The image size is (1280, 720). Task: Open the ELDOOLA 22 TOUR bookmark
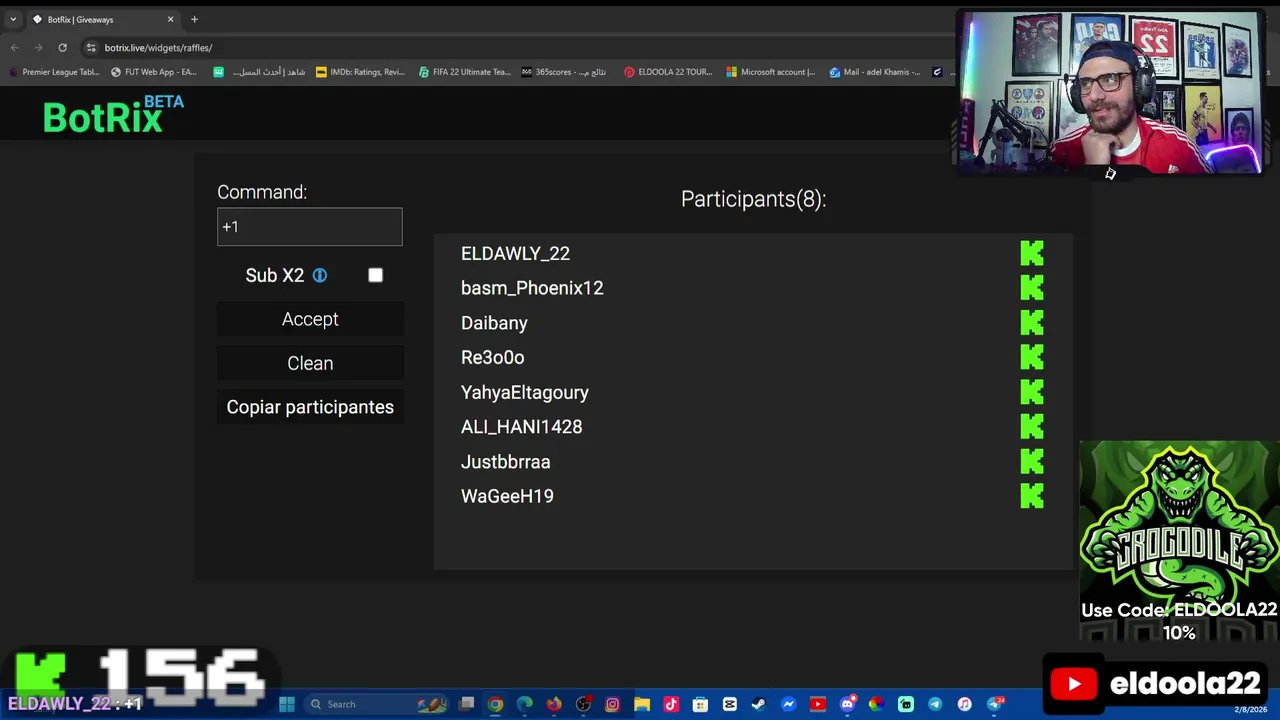667,72
